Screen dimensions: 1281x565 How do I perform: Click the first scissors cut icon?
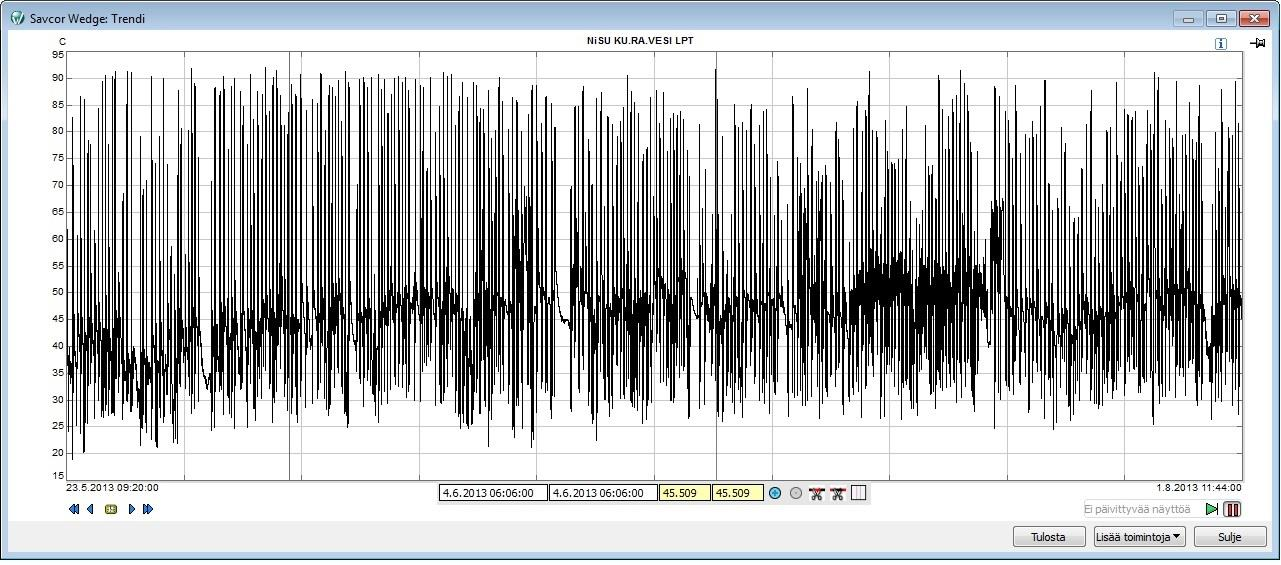pos(817,493)
